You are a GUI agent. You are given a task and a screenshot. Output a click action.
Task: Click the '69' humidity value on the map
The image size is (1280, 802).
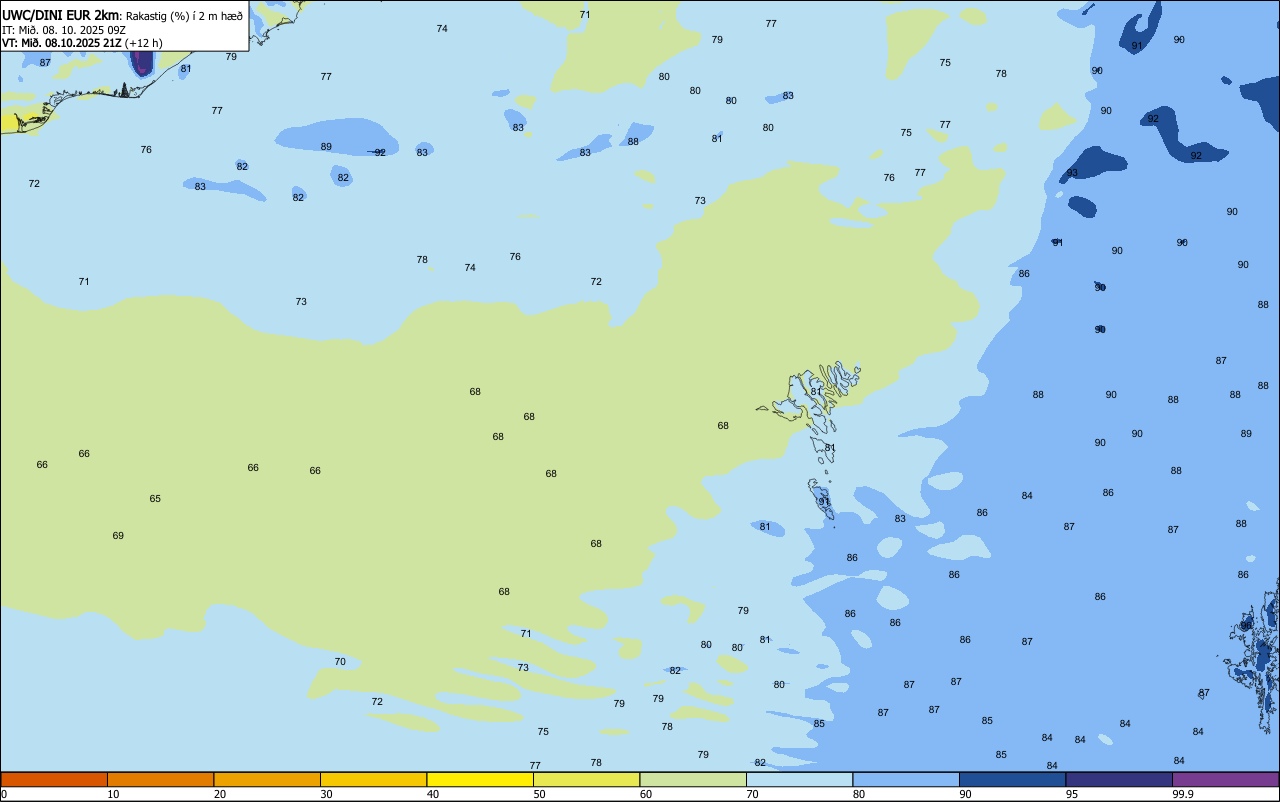[118, 536]
